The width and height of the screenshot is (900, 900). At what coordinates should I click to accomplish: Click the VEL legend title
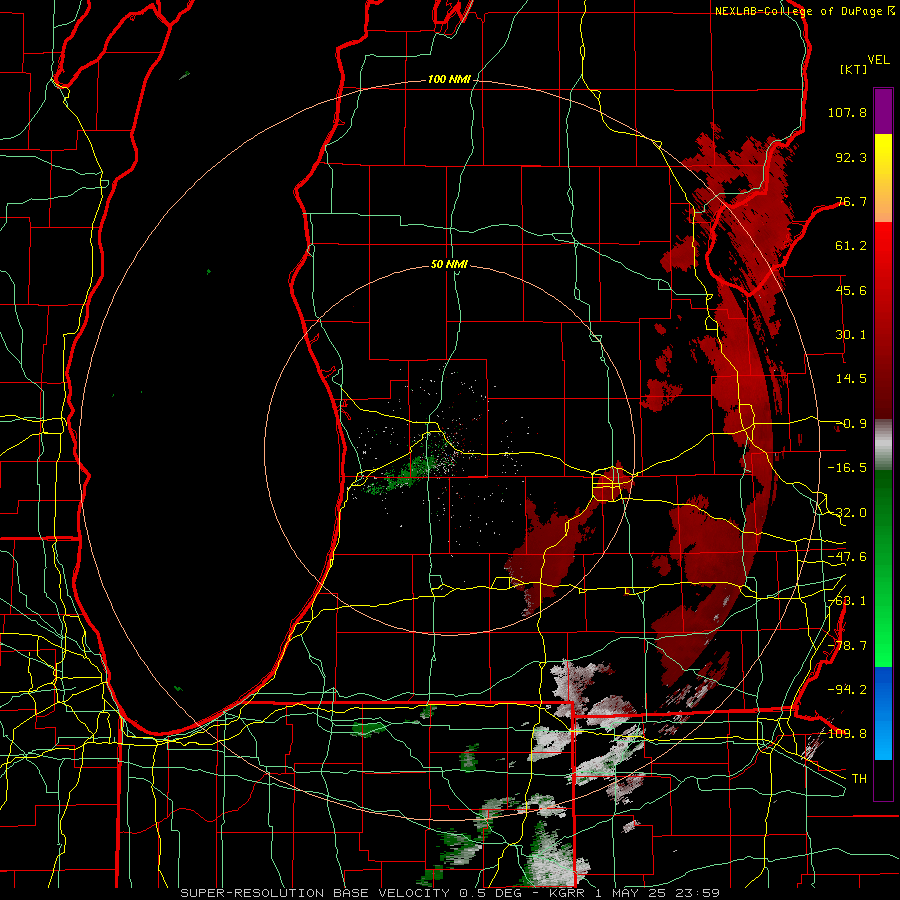[x=878, y=60]
